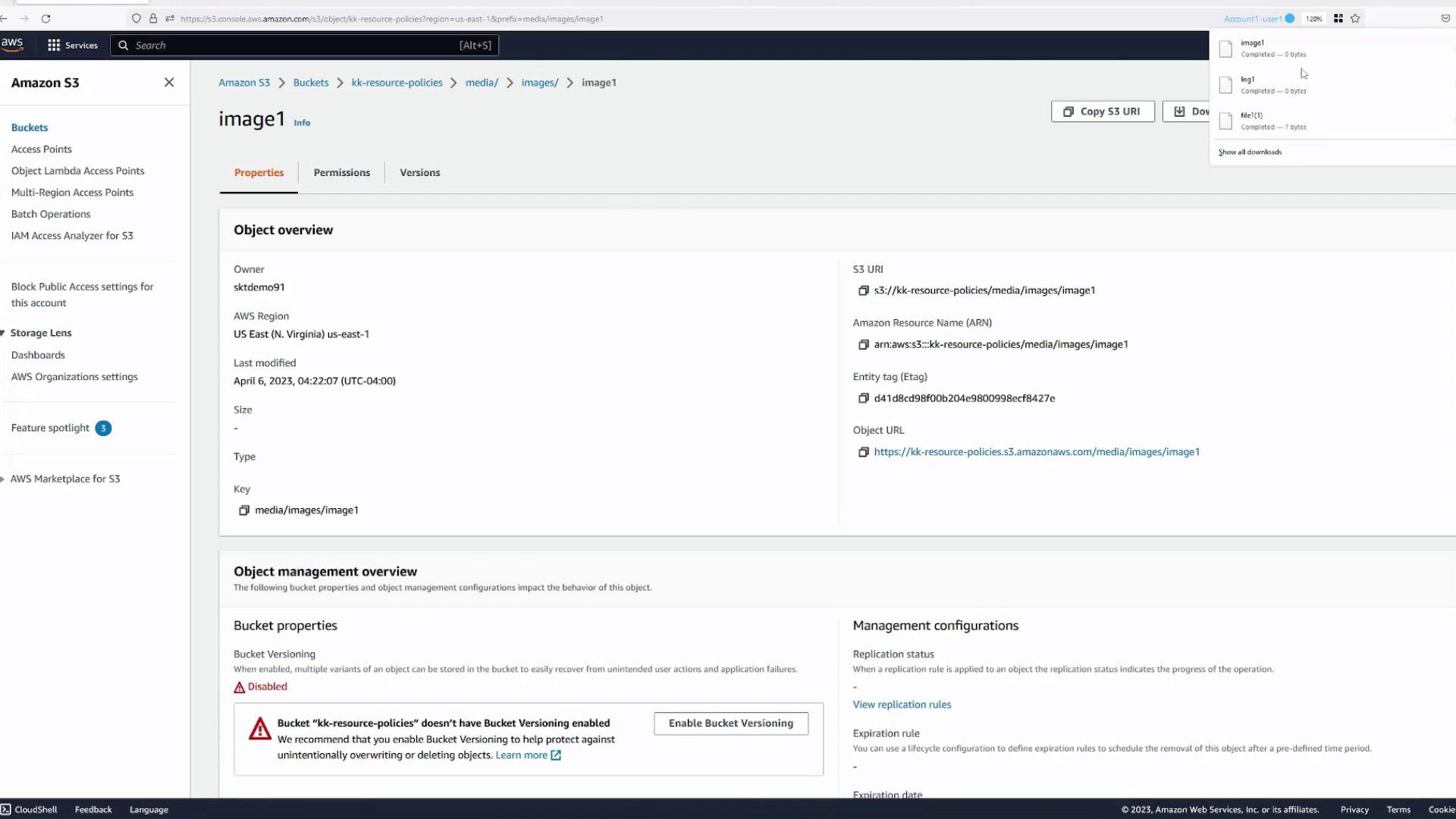Click Show all downloads
Viewport: 1456px width, 819px height.
coord(1250,152)
